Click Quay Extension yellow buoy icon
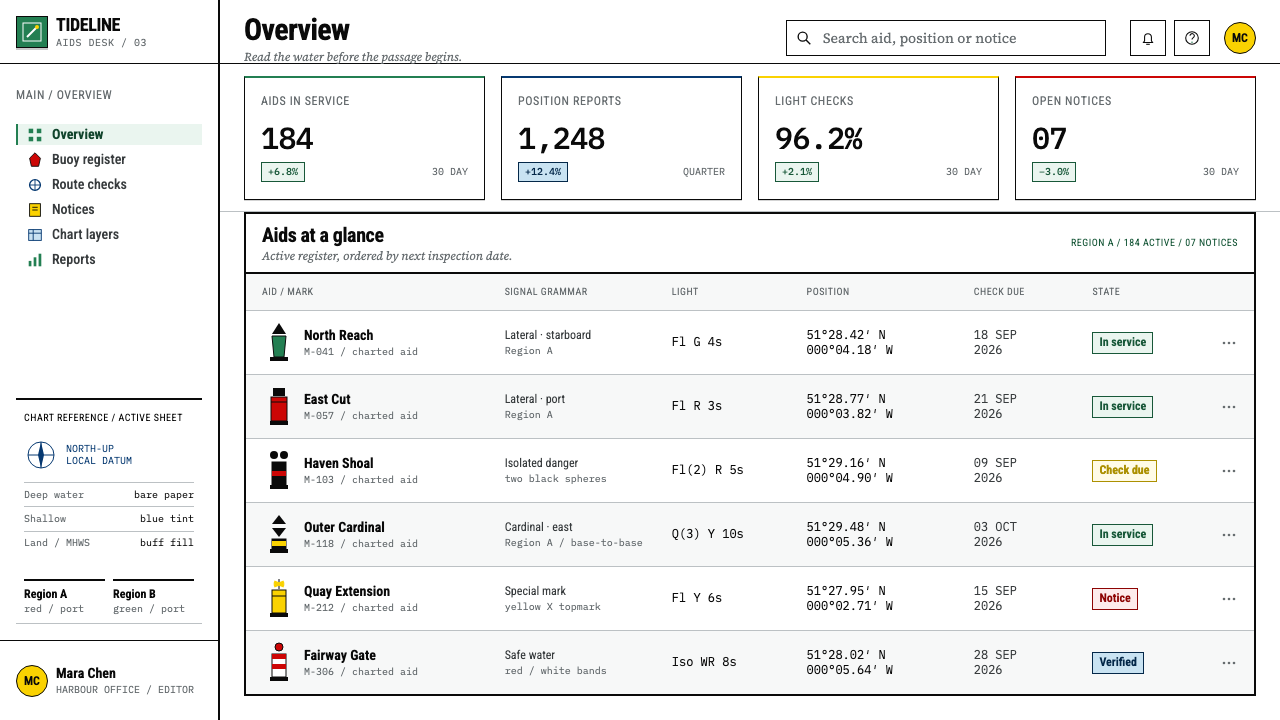 pyautogui.click(x=279, y=598)
